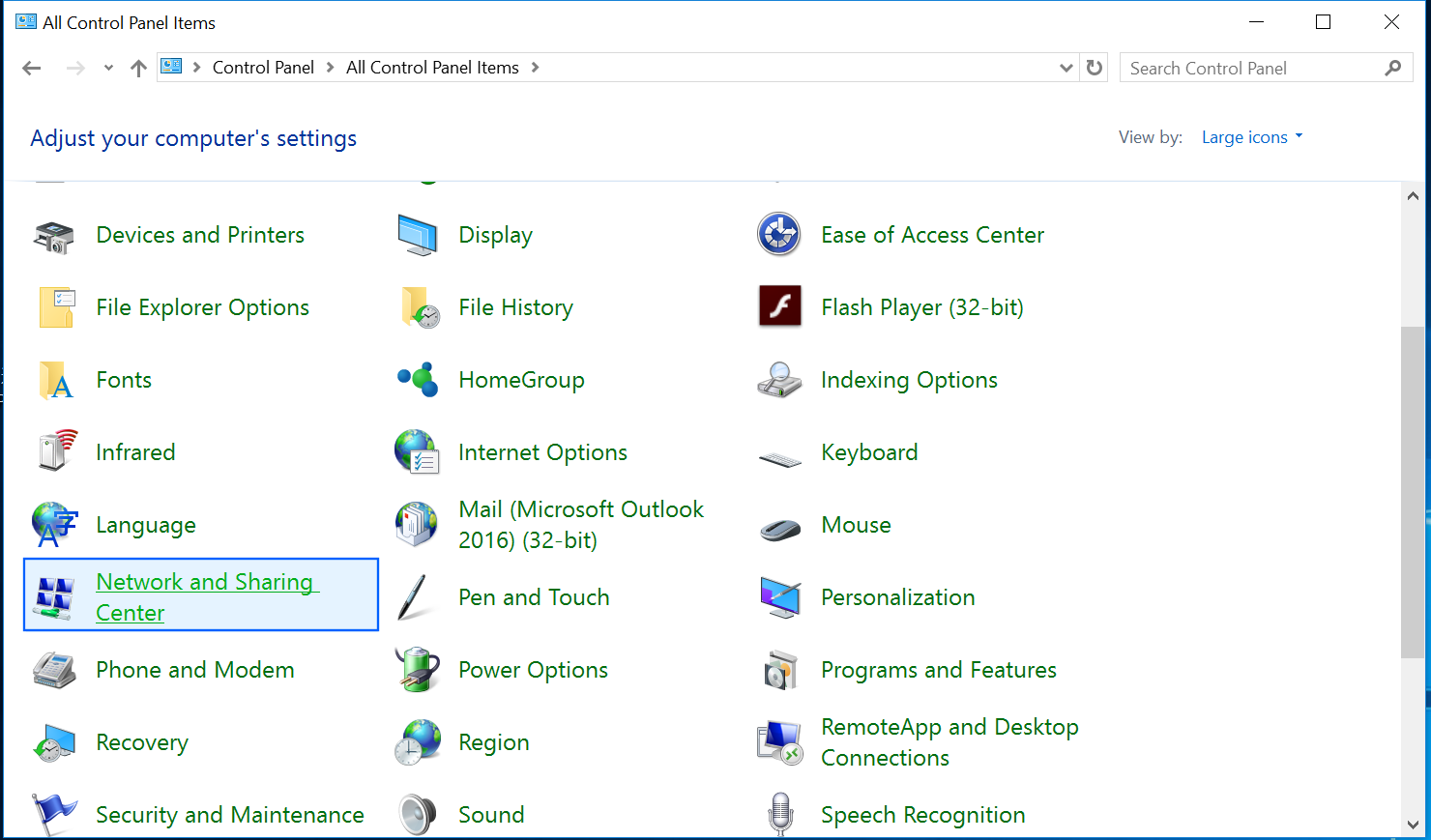1431x840 pixels.
Task: Click the Indexing Options magnifier icon
Action: [x=779, y=380]
